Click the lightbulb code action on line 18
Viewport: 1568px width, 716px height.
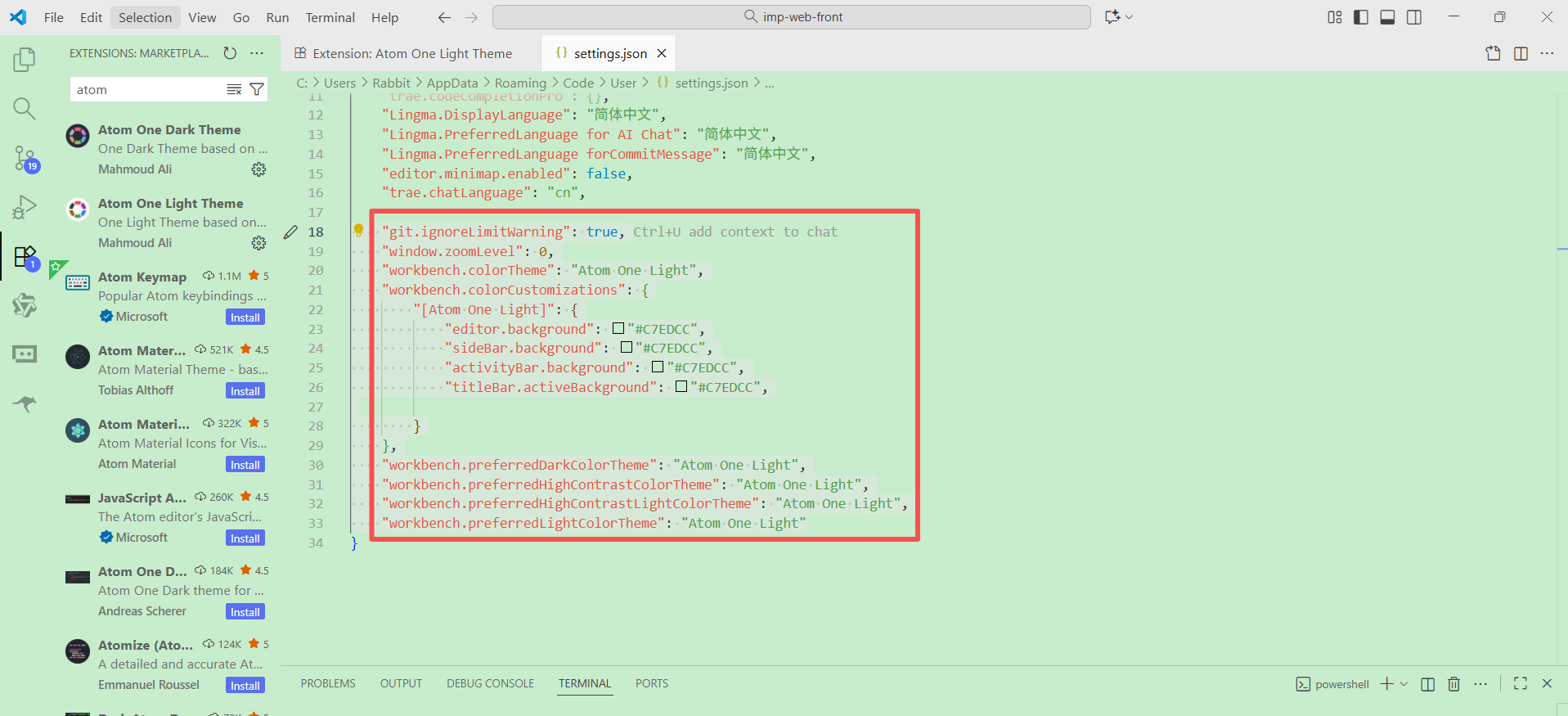[x=358, y=231]
